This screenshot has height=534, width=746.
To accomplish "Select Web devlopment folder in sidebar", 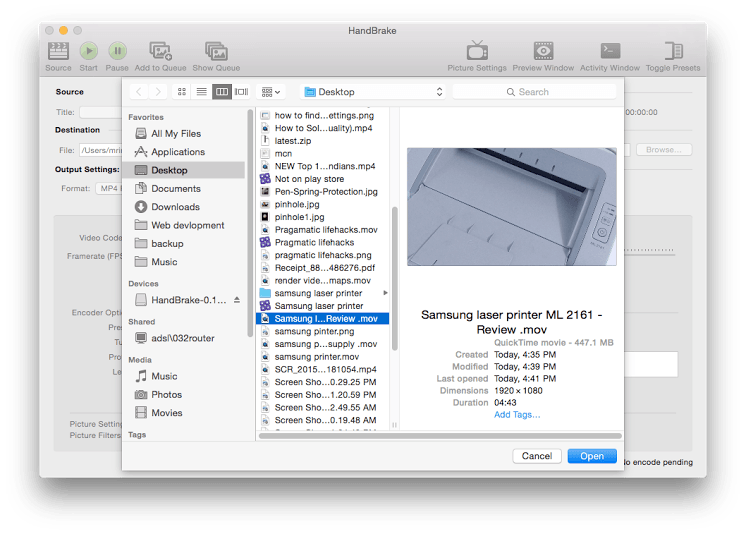I will [x=184, y=225].
